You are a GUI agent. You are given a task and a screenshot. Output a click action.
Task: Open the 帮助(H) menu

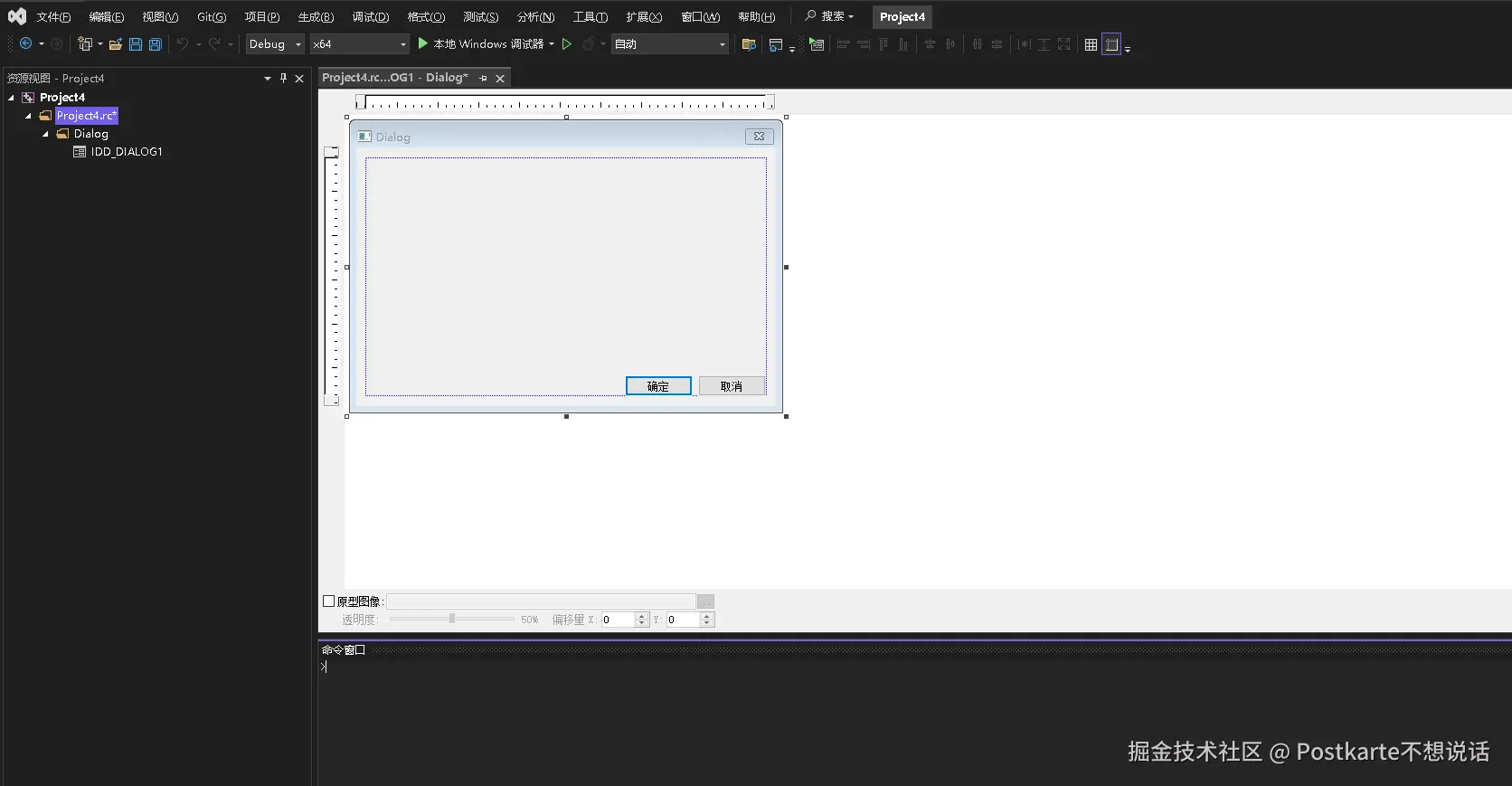[757, 17]
